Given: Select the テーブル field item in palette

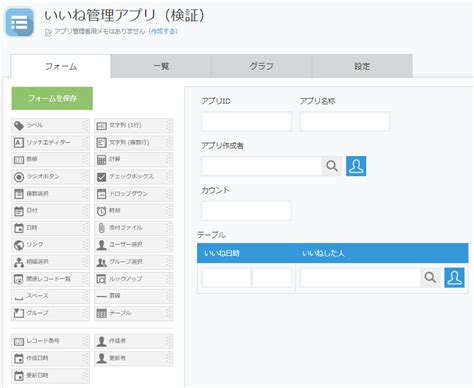Looking at the screenshot, I should (x=133, y=313).
